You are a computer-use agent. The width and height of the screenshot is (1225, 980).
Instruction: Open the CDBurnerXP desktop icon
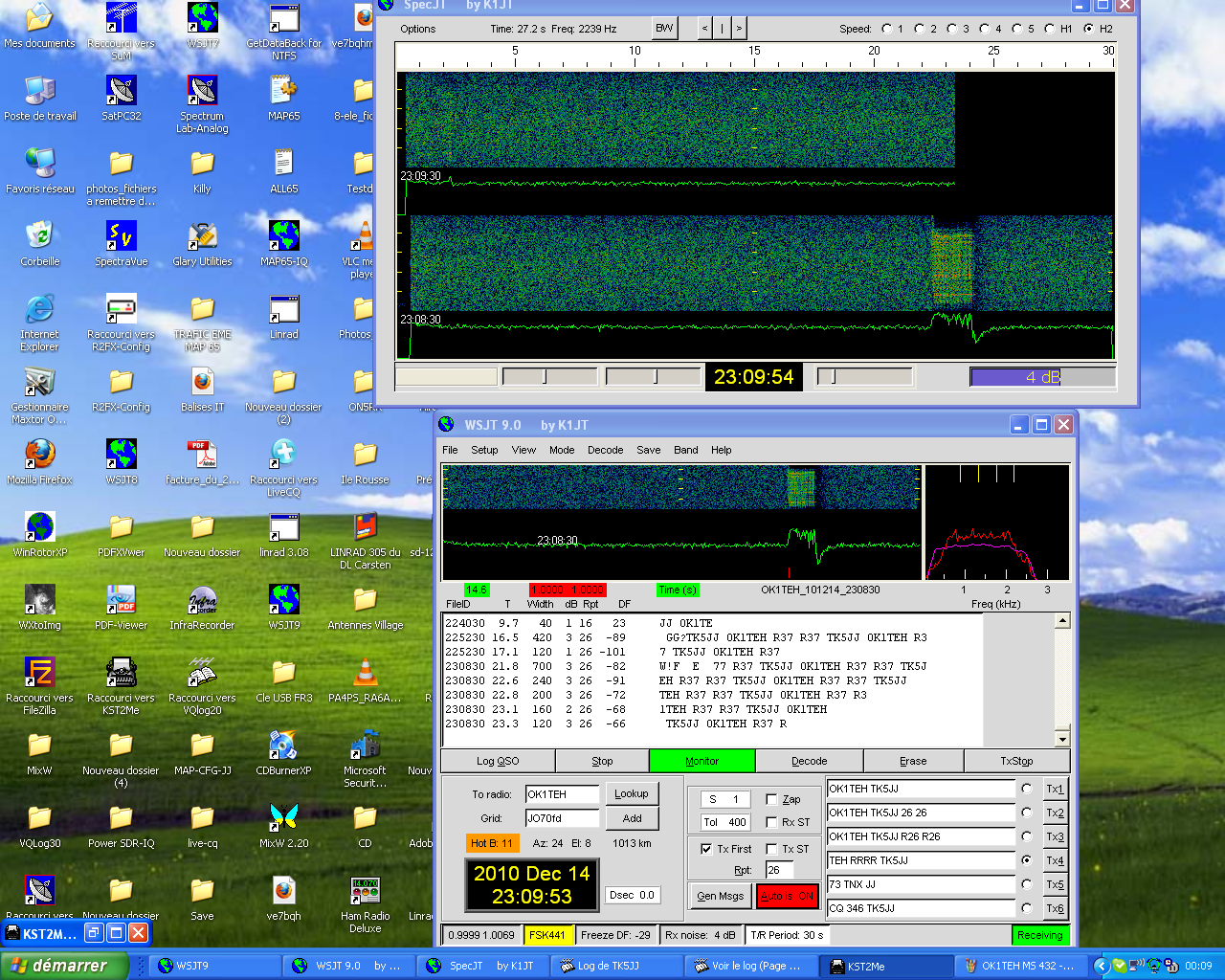283,753
